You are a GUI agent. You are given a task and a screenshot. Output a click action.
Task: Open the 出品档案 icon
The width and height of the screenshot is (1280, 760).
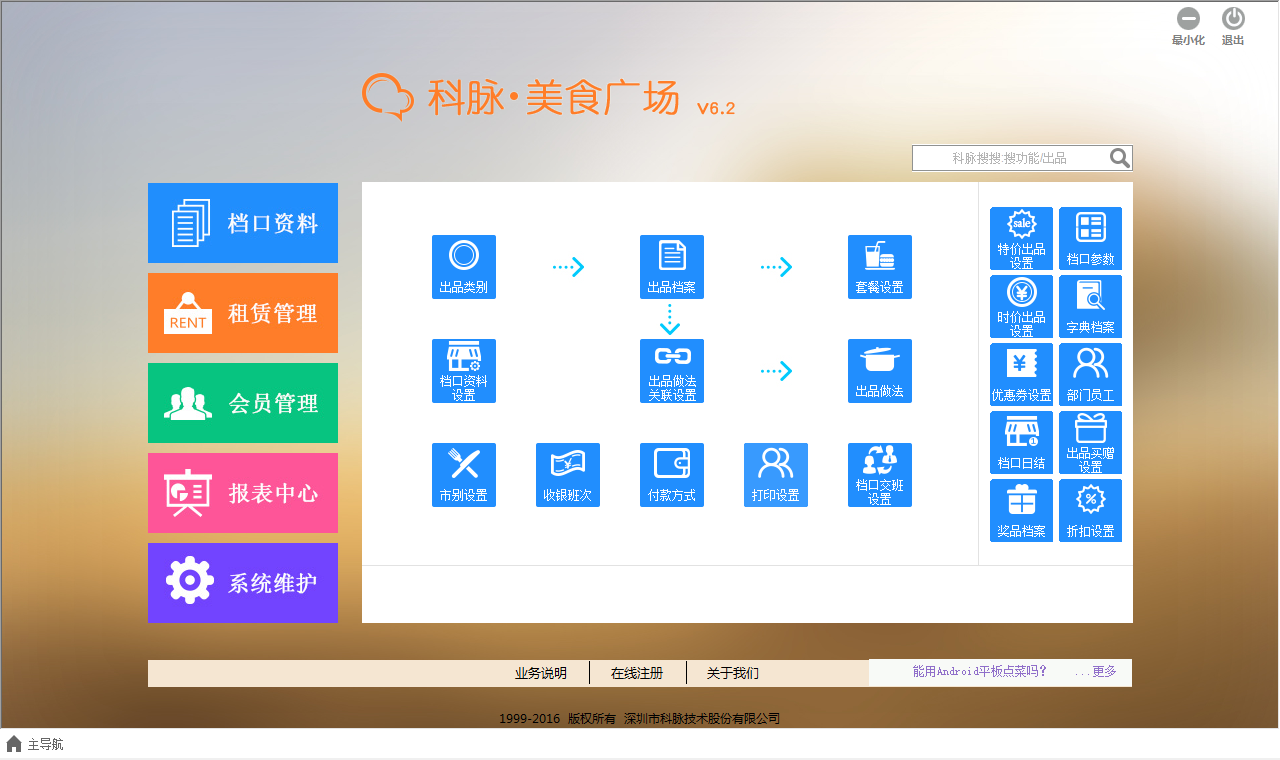pos(671,267)
